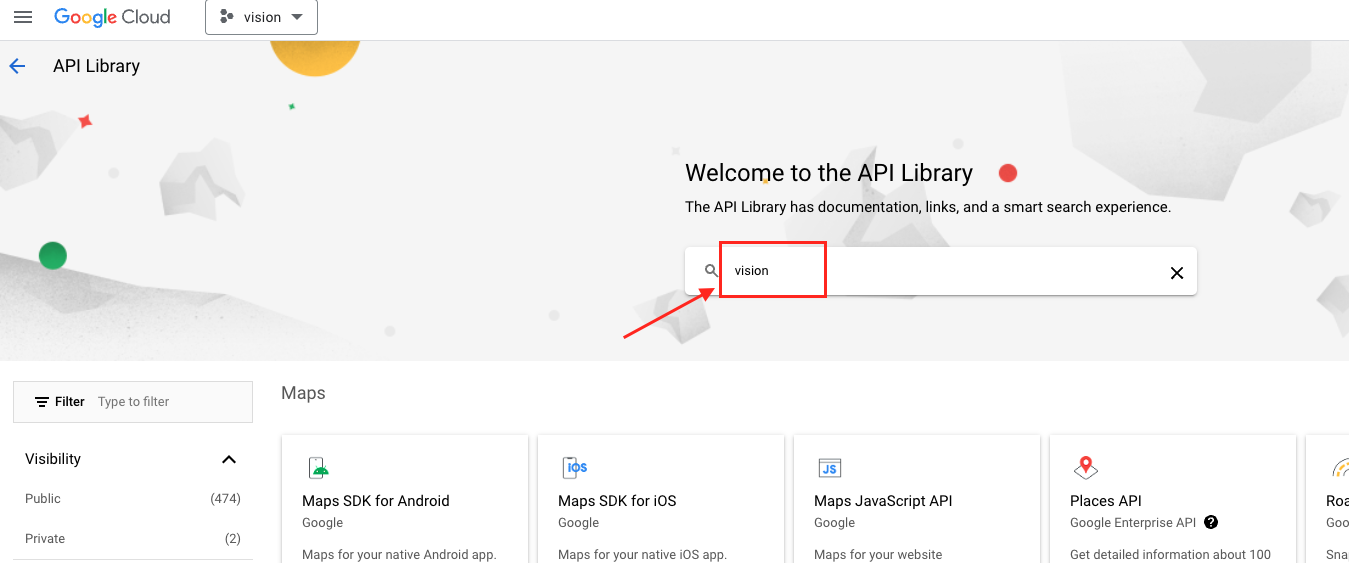The image size is (1349, 563).
Task: Click the Maps category heading
Action: (303, 393)
